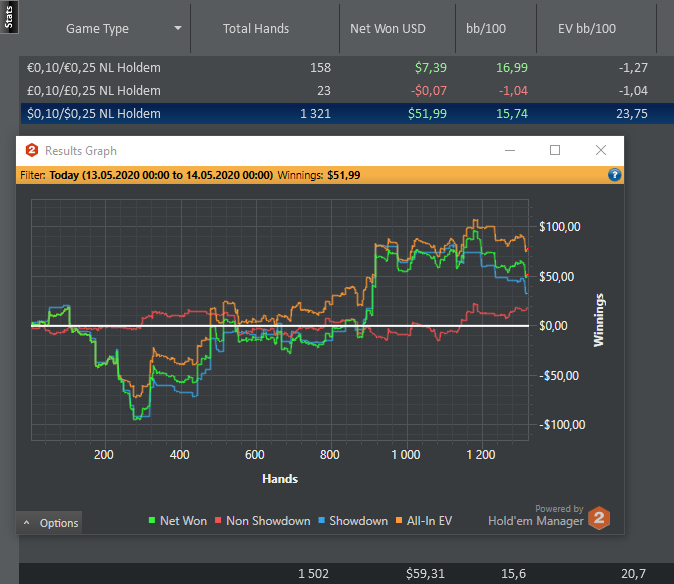Select the €0,10/€0,25 NL Holdem row
The image size is (674, 584).
point(346,68)
